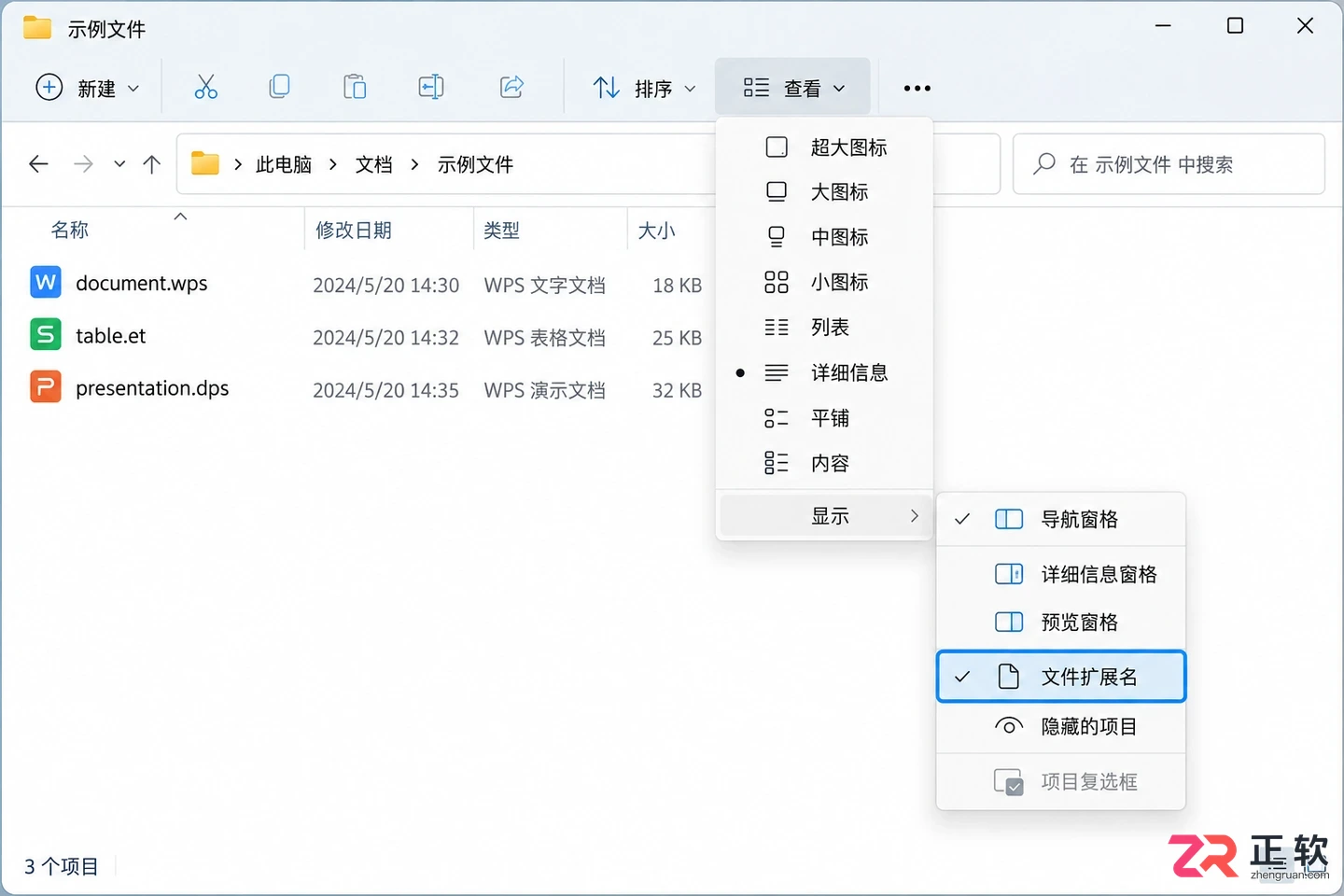Toggle 详细信息窗格 on
Viewport: 1344px width, 896px height.
1061,574
